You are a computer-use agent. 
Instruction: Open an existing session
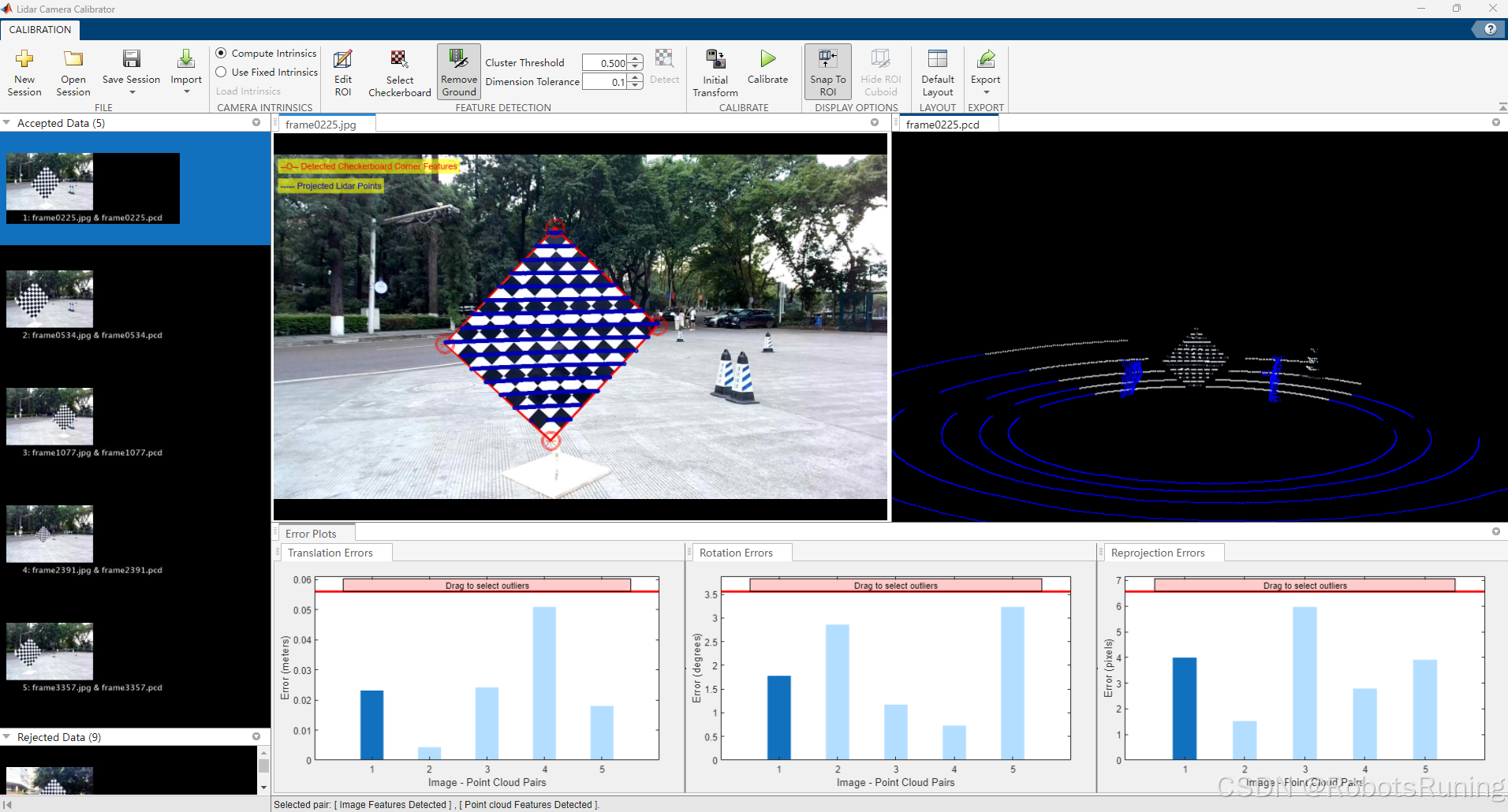(73, 73)
